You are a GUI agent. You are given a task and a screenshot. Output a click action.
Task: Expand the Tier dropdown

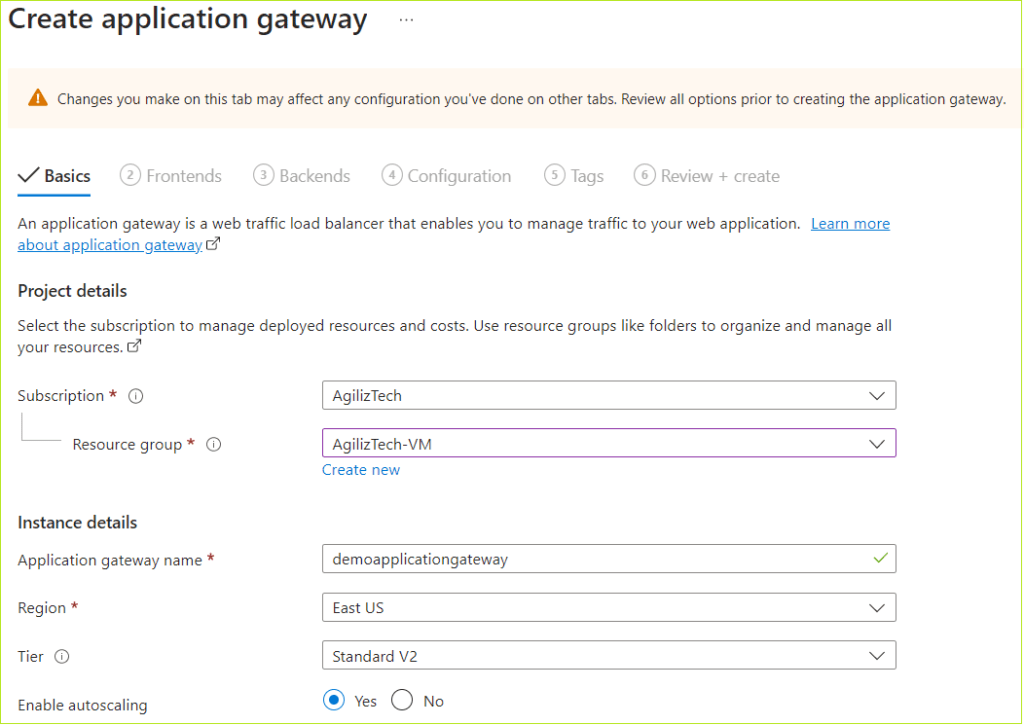[878, 656]
